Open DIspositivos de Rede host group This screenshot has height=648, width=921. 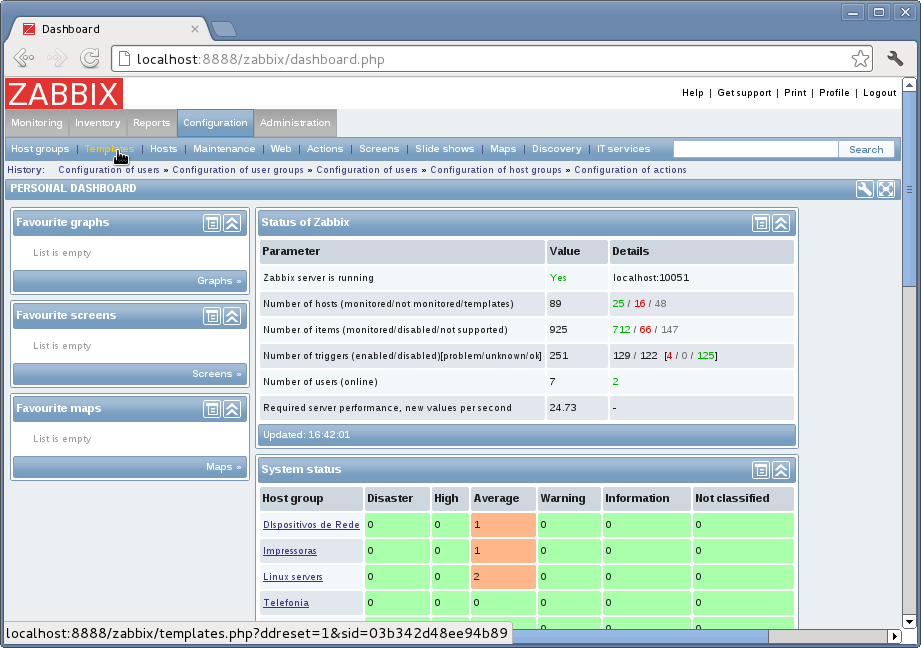point(311,525)
